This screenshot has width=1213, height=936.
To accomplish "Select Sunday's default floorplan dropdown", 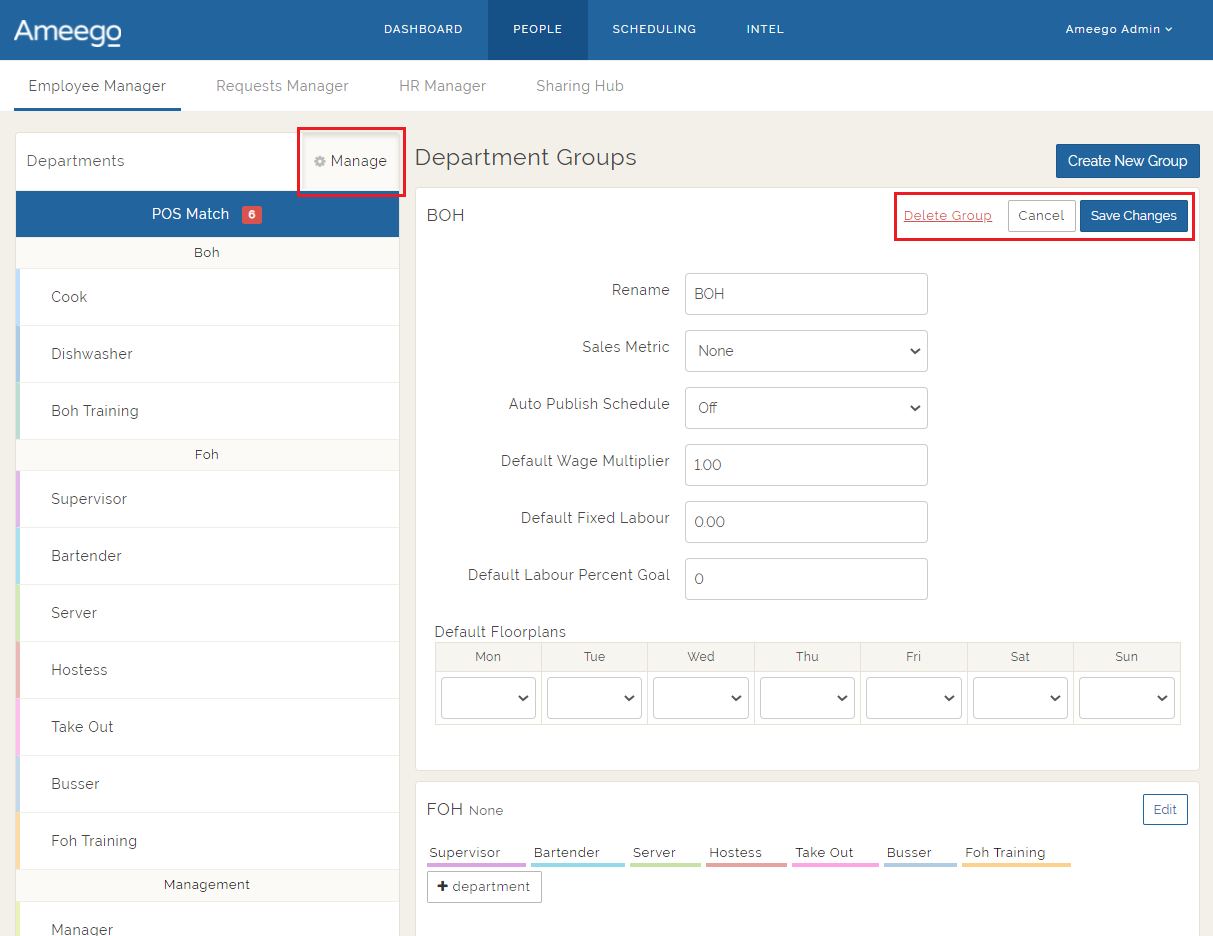I will coord(1126,698).
